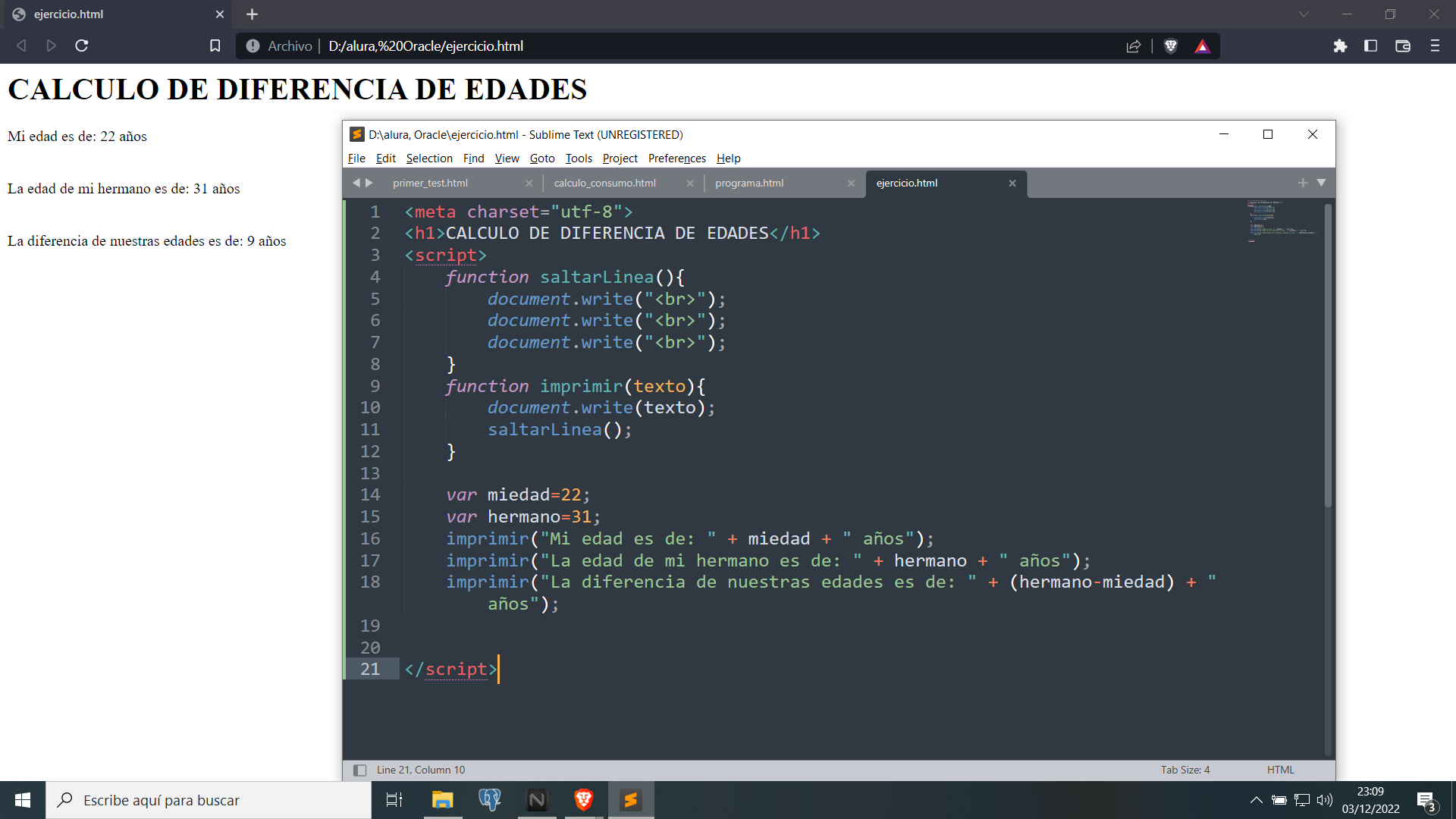Screen dimensions: 1456x819
Task: Click the Archivo site info icon
Action: point(253,46)
